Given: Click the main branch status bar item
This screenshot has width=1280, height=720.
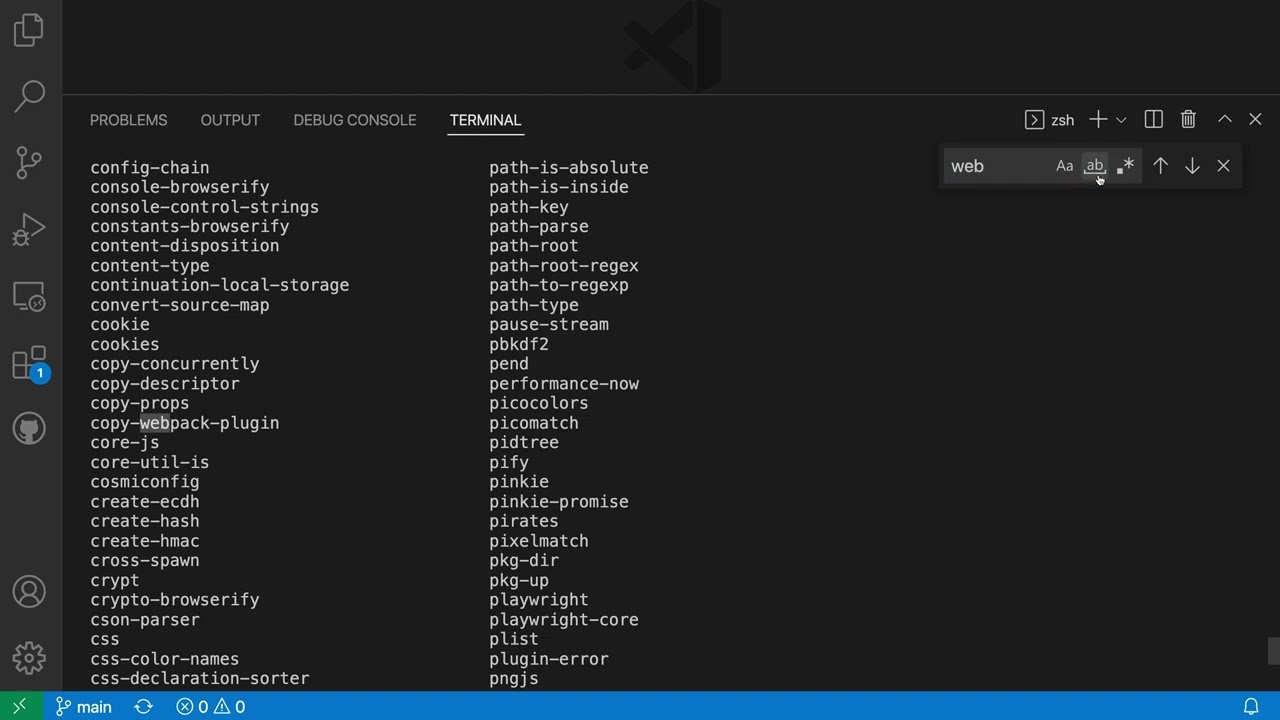Looking at the screenshot, I should coord(83,706).
